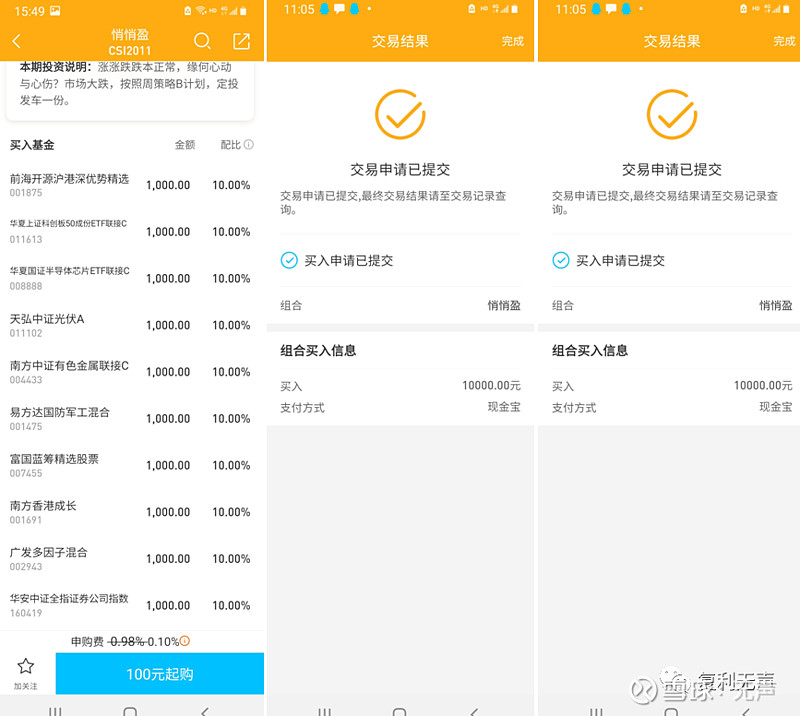Open fund 华夏上证科创板50成份ETF联接C
Screen dimensions: 800x716
click(x=68, y=223)
